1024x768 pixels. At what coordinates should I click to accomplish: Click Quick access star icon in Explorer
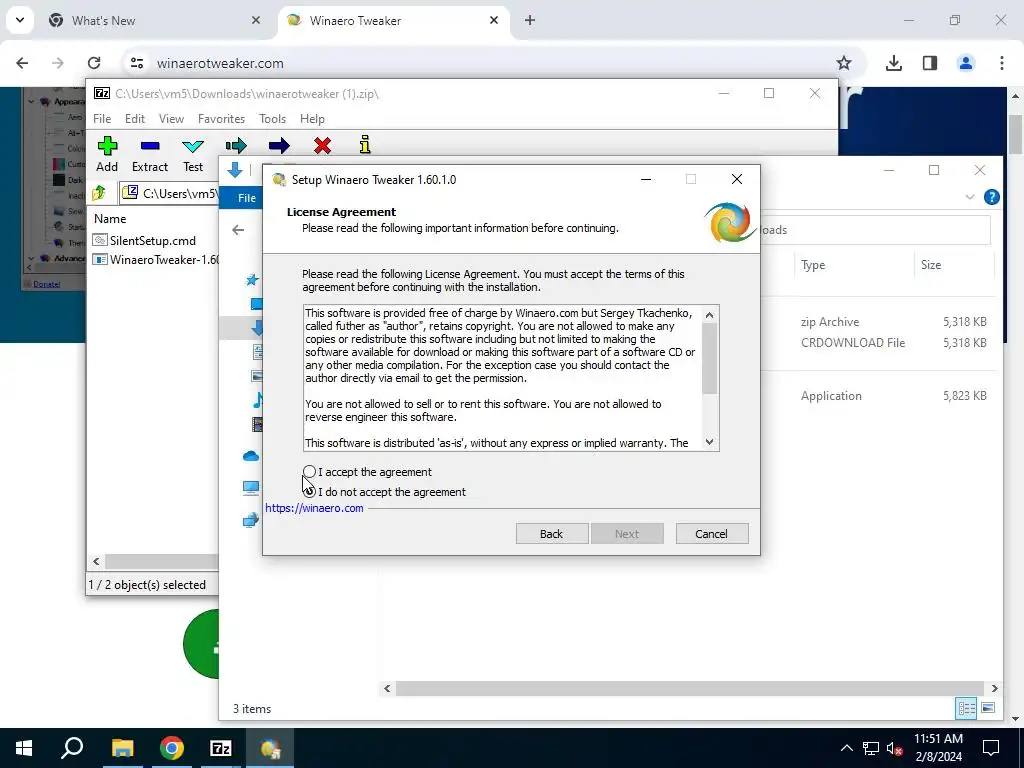coord(251,281)
